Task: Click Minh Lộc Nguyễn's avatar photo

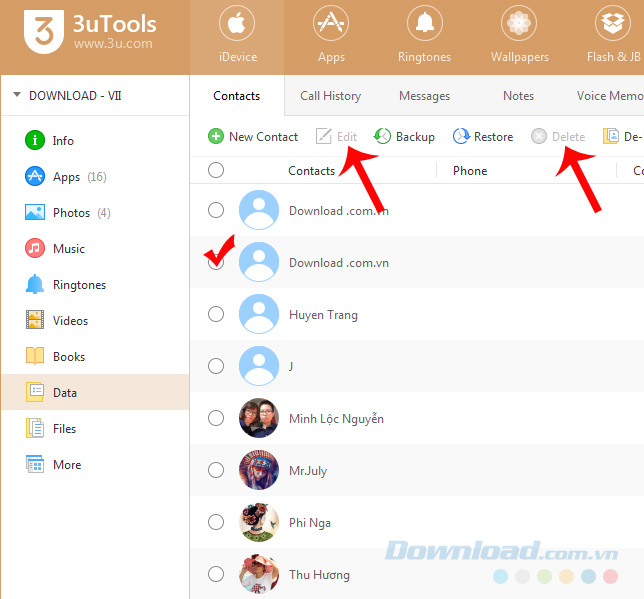Action: (x=259, y=418)
